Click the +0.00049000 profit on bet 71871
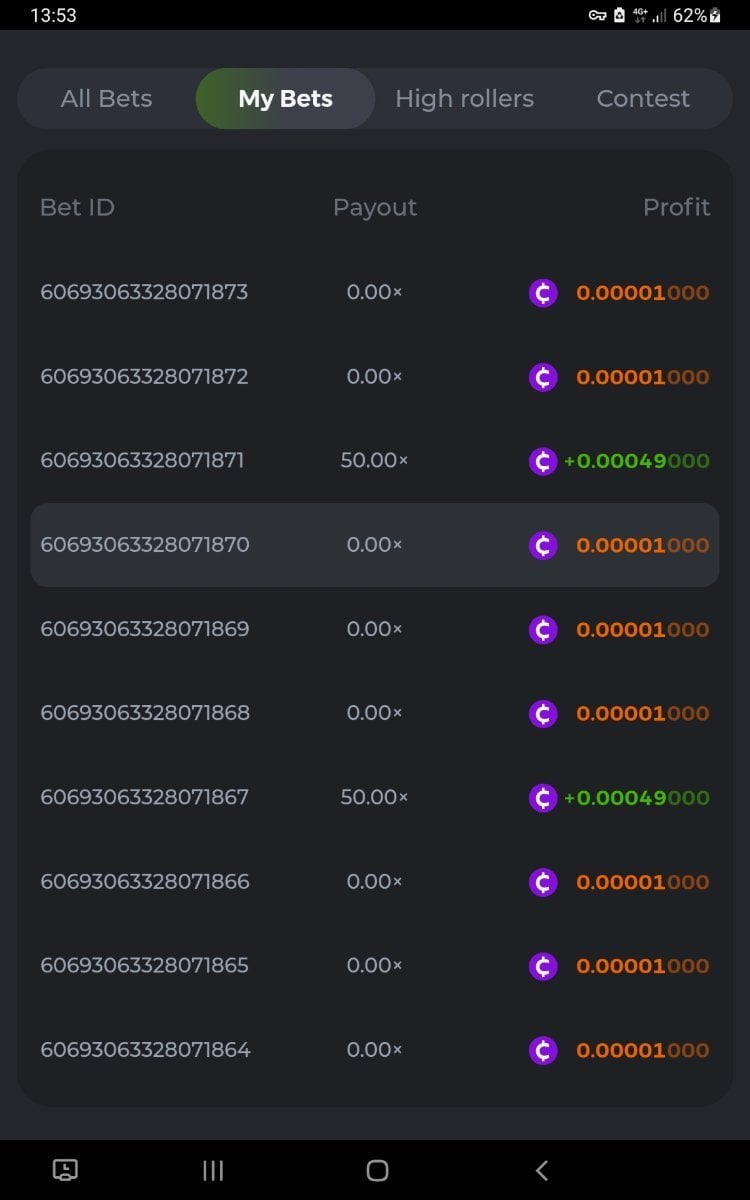The width and height of the screenshot is (750, 1200). [x=637, y=461]
